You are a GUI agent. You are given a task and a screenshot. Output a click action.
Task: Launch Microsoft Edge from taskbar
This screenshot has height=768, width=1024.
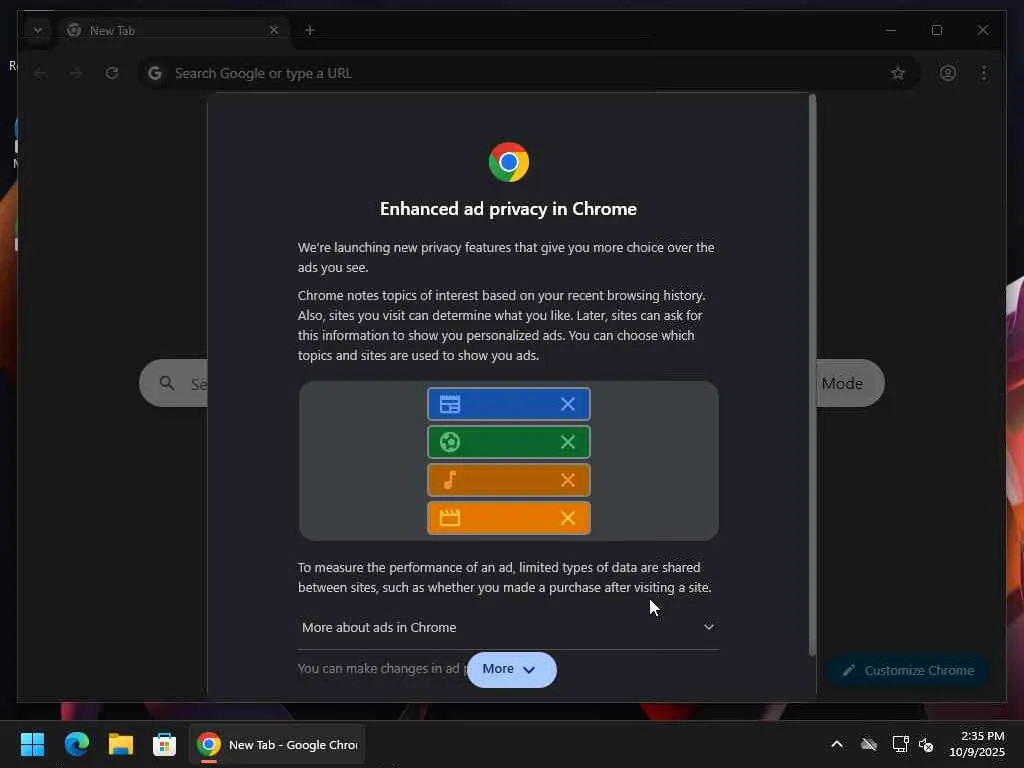click(x=76, y=744)
